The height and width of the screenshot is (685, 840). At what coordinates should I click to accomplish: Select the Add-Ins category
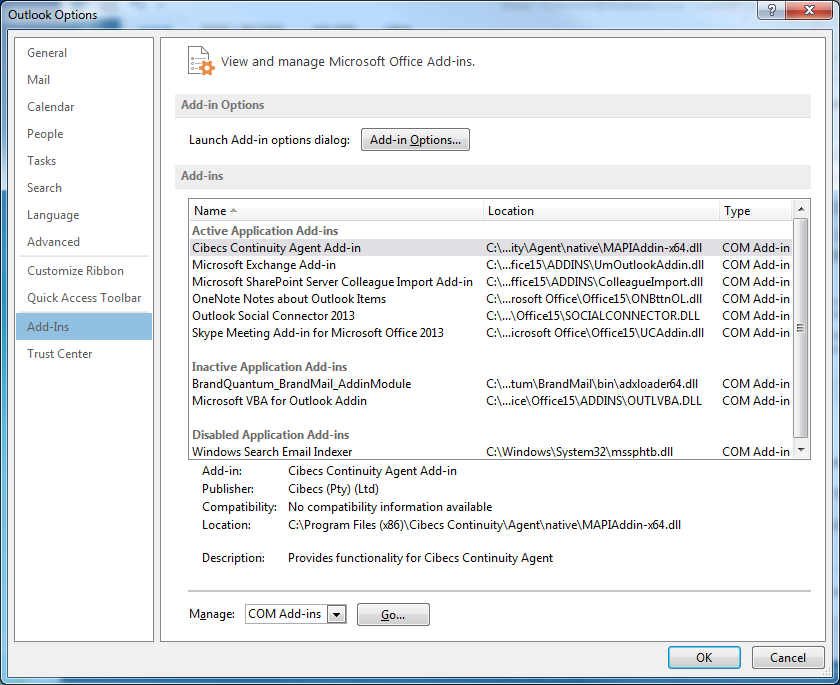(x=84, y=327)
